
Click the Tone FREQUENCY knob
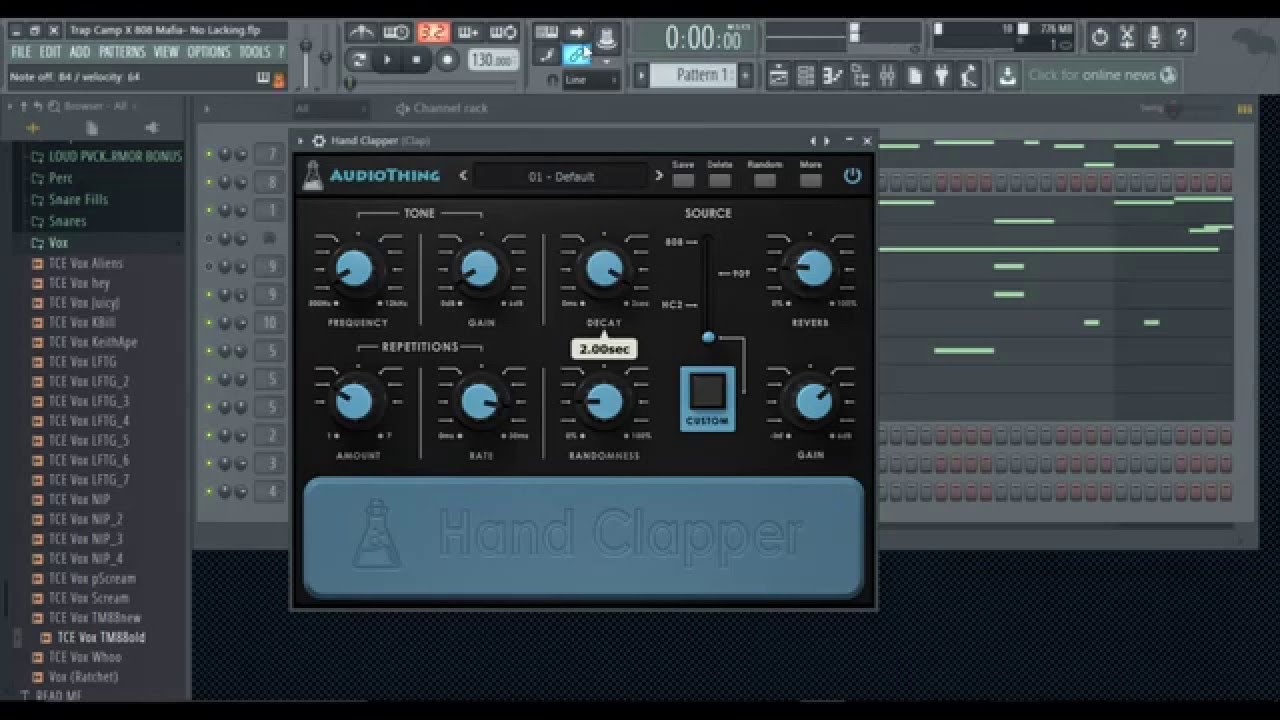pyautogui.click(x=354, y=268)
